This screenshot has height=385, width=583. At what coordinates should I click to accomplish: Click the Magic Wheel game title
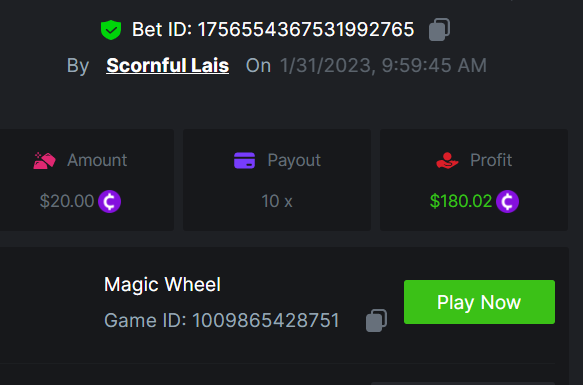[162, 285]
